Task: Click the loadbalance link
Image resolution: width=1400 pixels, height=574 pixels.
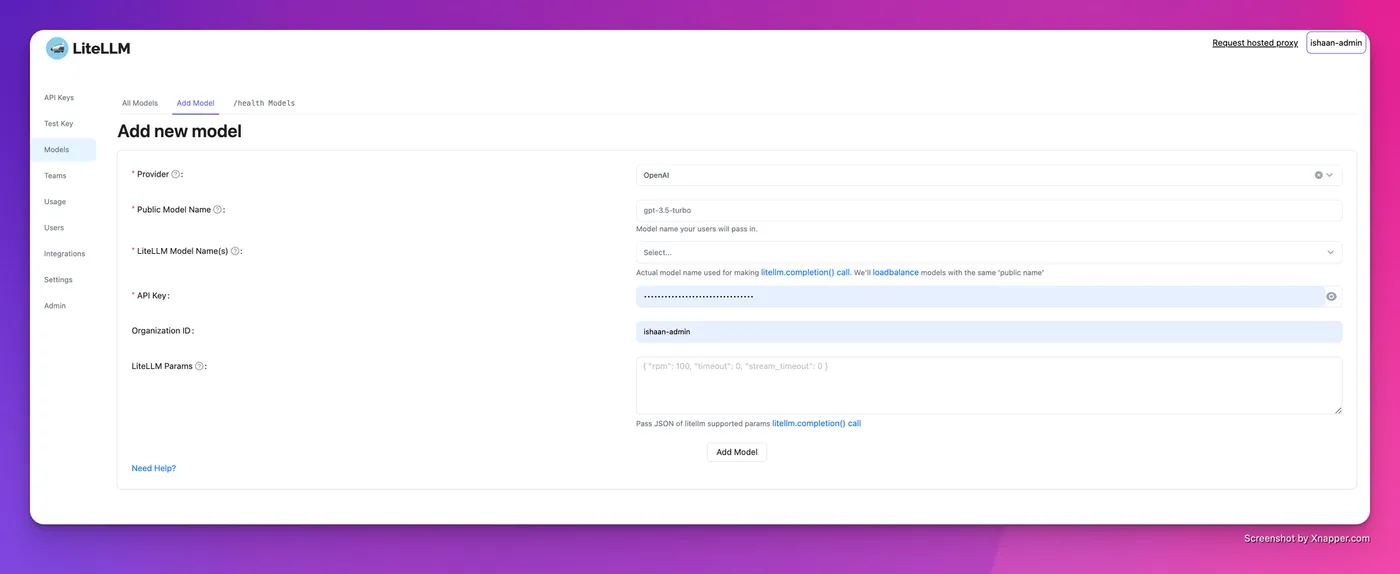Action: tap(895, 272)
